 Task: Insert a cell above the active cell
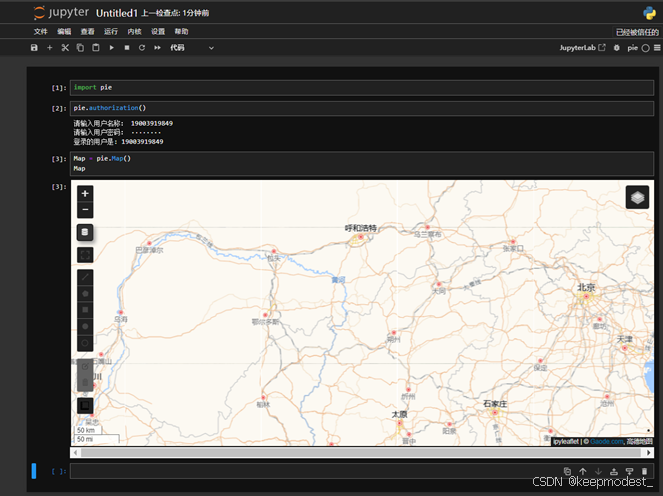[x=614, y=471]
